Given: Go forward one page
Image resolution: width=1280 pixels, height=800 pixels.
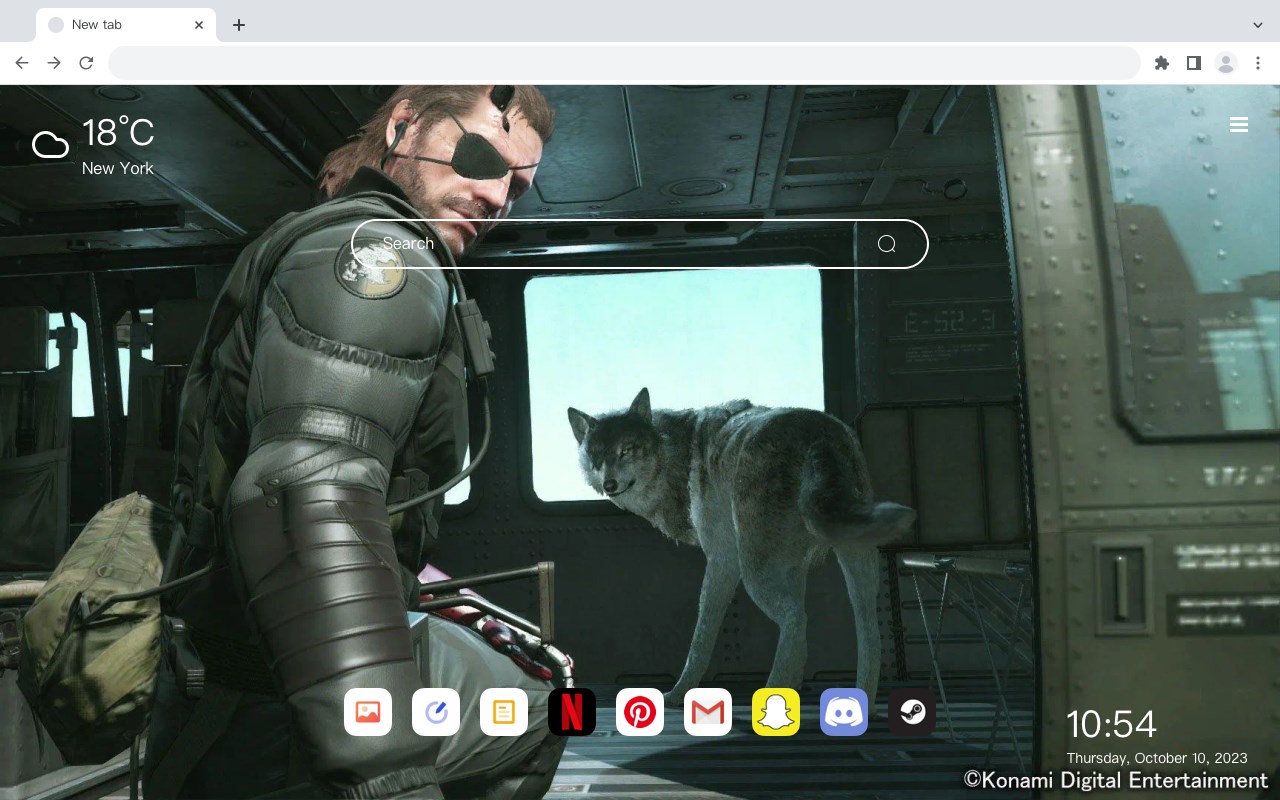Looking at the screenshot, I should 54,63.
